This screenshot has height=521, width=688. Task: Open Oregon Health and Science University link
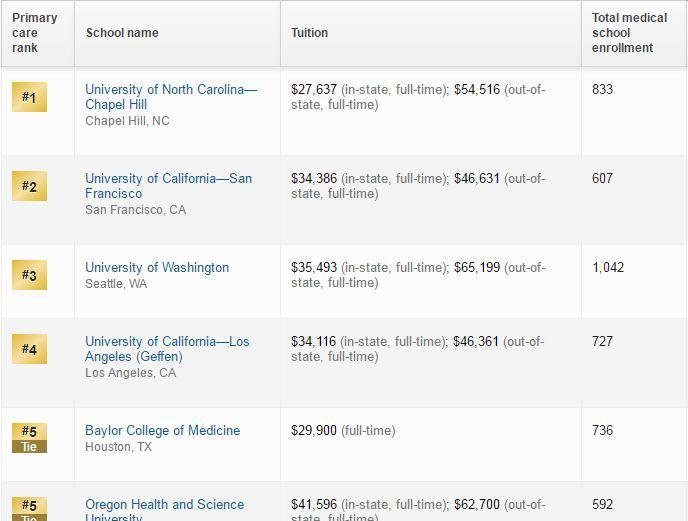tap(165, 509)
